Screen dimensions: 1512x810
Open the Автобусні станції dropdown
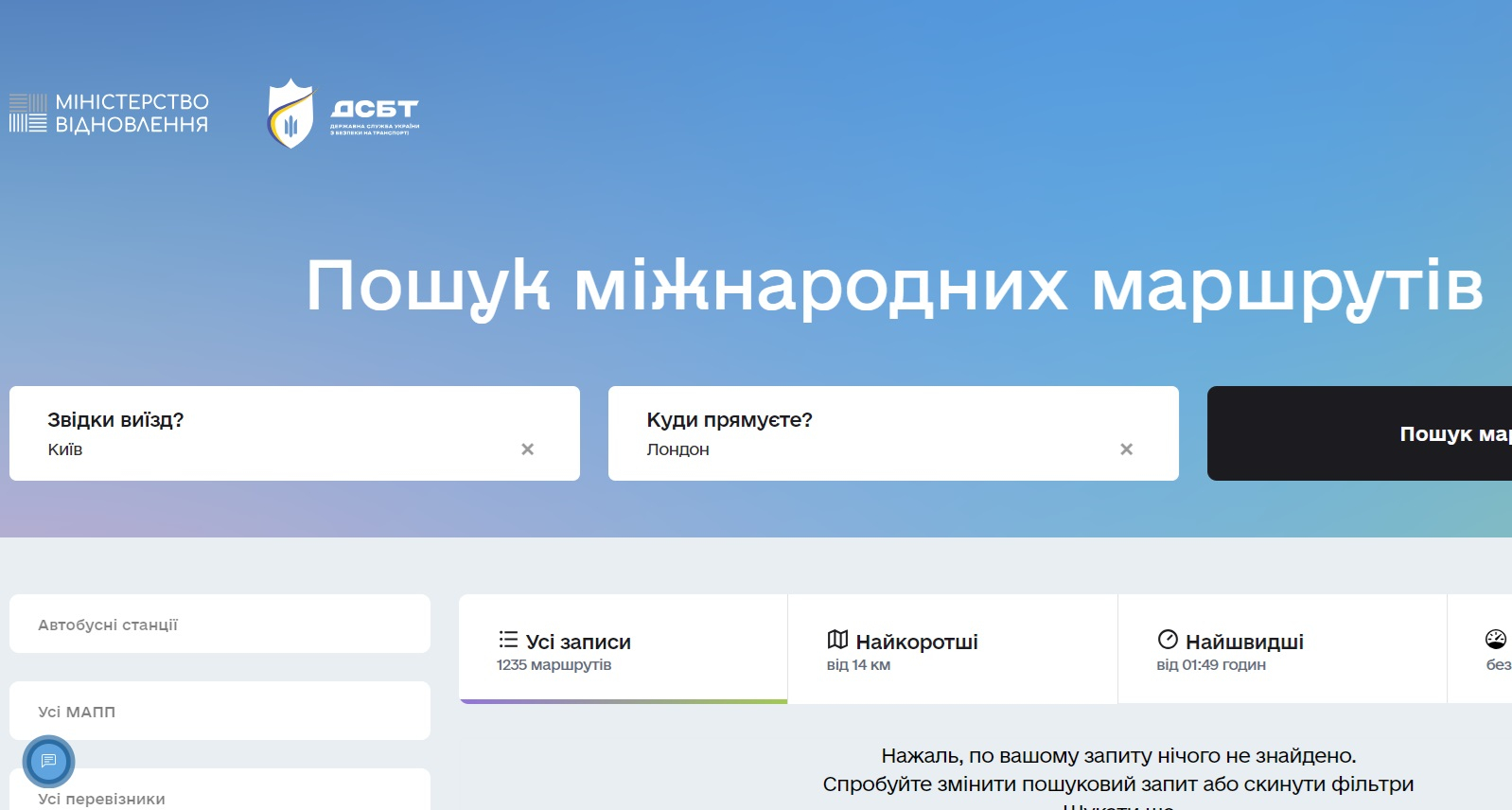(x=220, y=625)
